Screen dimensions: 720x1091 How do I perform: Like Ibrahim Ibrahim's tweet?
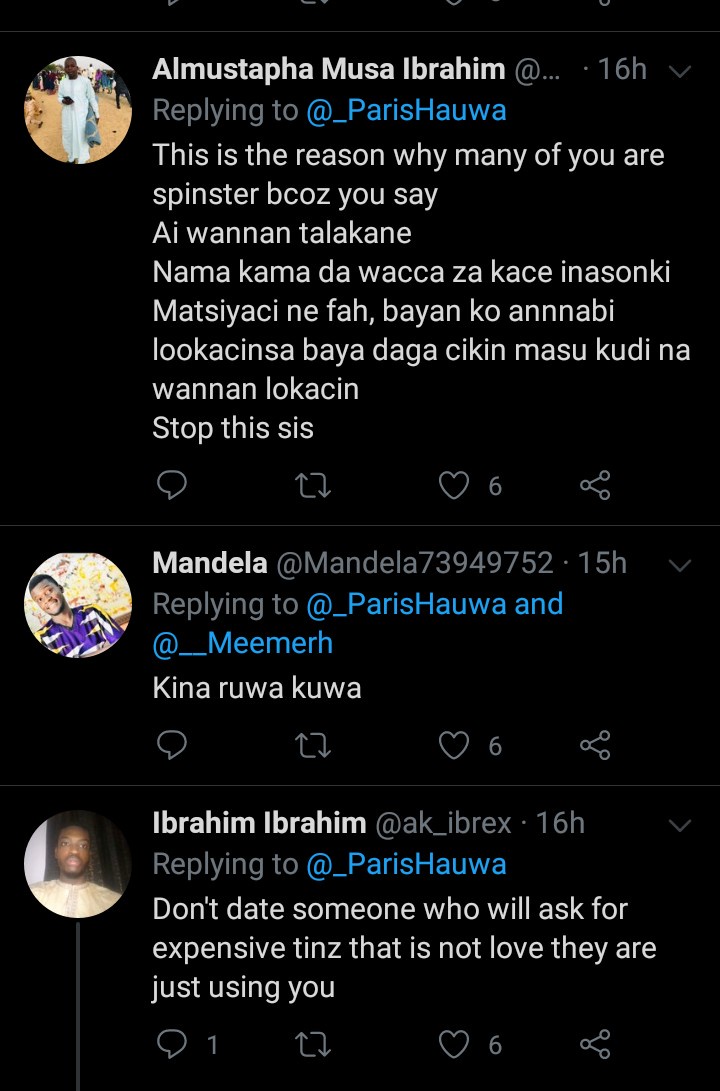[455, 1045]
